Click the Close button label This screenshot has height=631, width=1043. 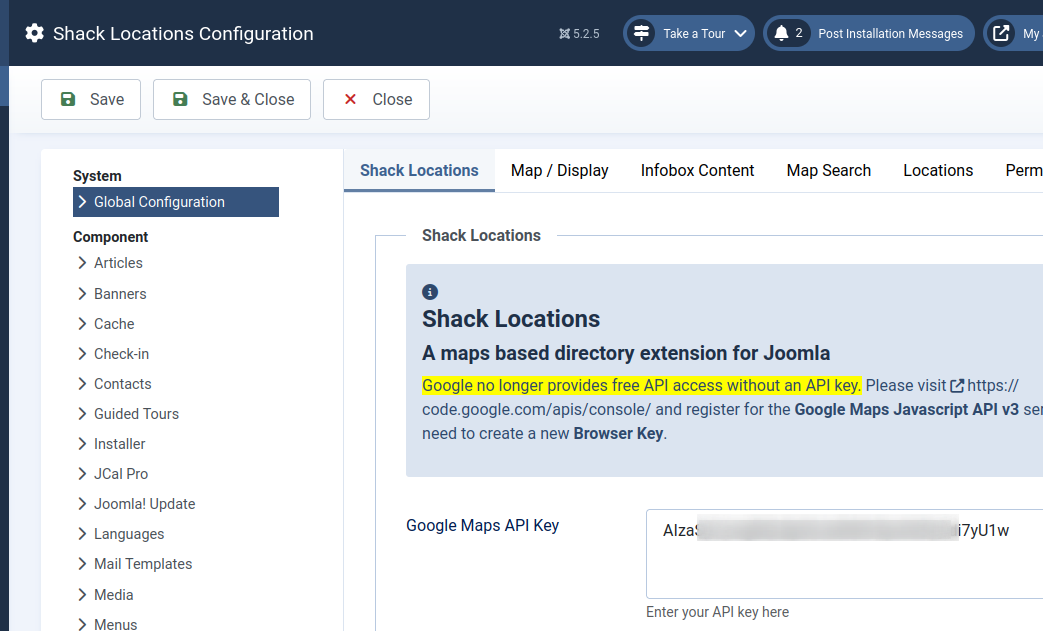392,100
